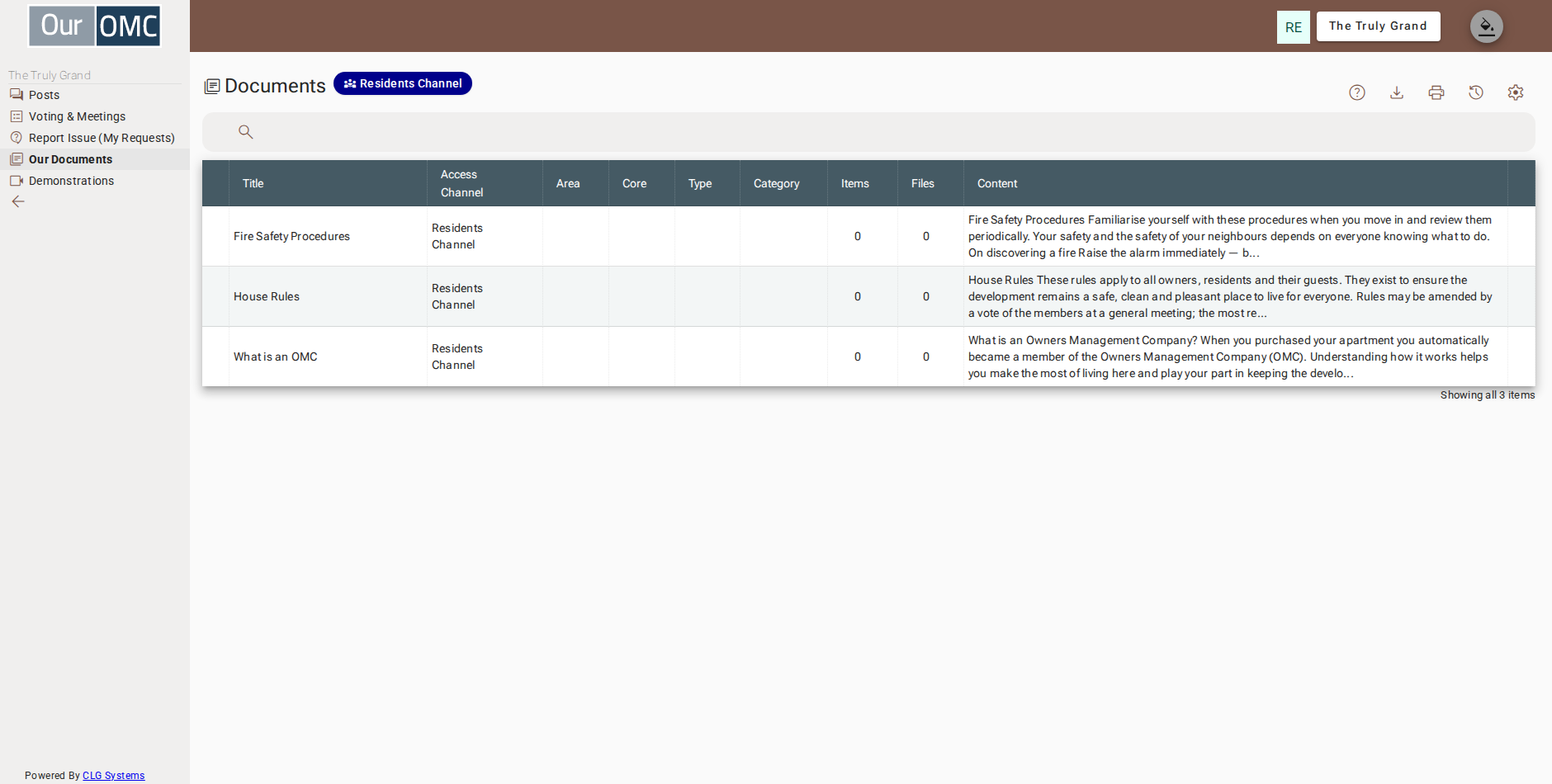Viewport: 1552px width, 784px height.
Task: Click the search magnifier icon
Action: click(246, 132)
